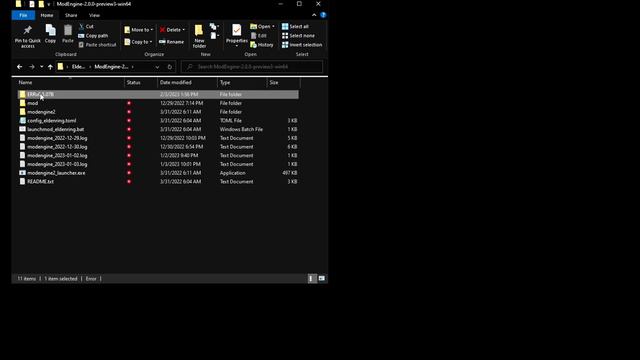The image size is (640, 360).
Task: Click the Copy ribbon icon
Action: point(51,34)
